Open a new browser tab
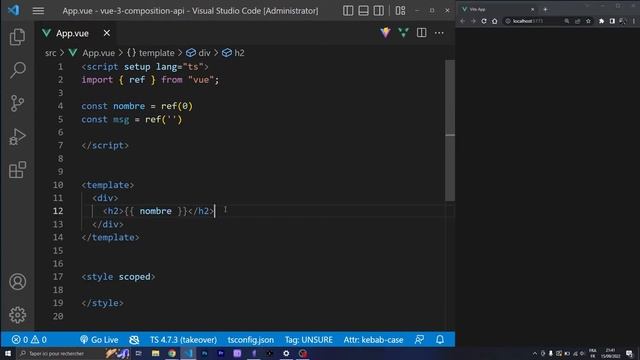 click(545, 9)
